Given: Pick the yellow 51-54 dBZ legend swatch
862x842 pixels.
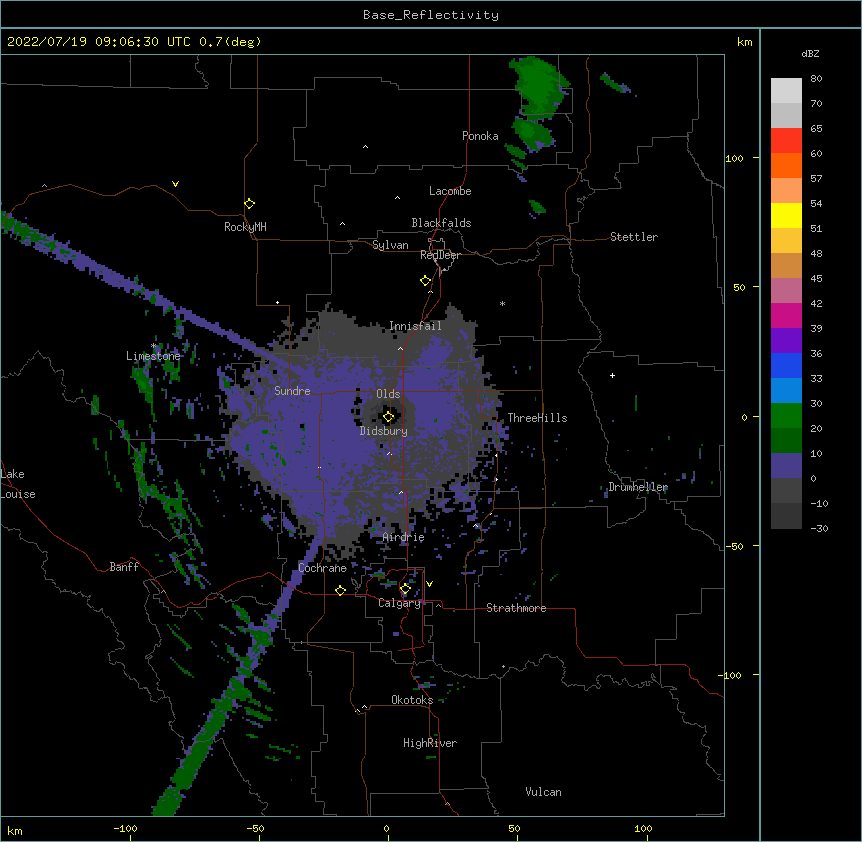Looking at the screenshot, I should pyautogui.click(x=786, y=215).
